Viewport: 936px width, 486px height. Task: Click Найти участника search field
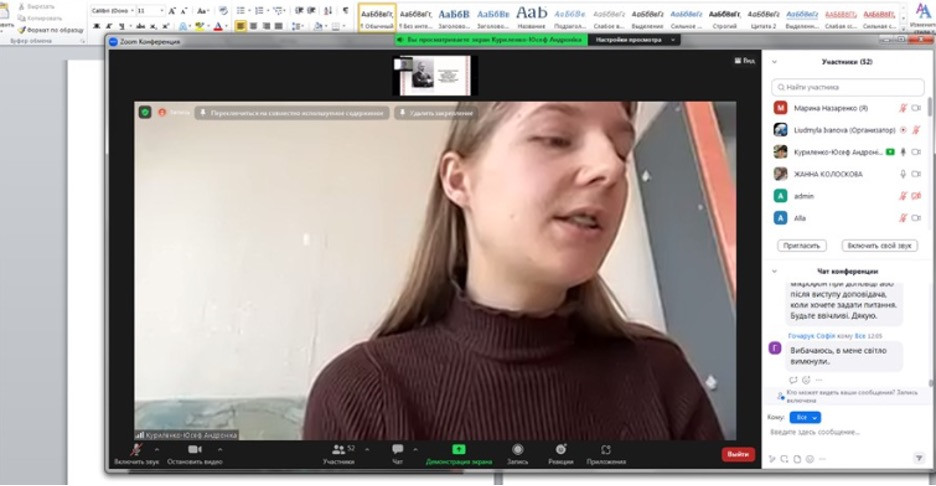coord(848,87)
